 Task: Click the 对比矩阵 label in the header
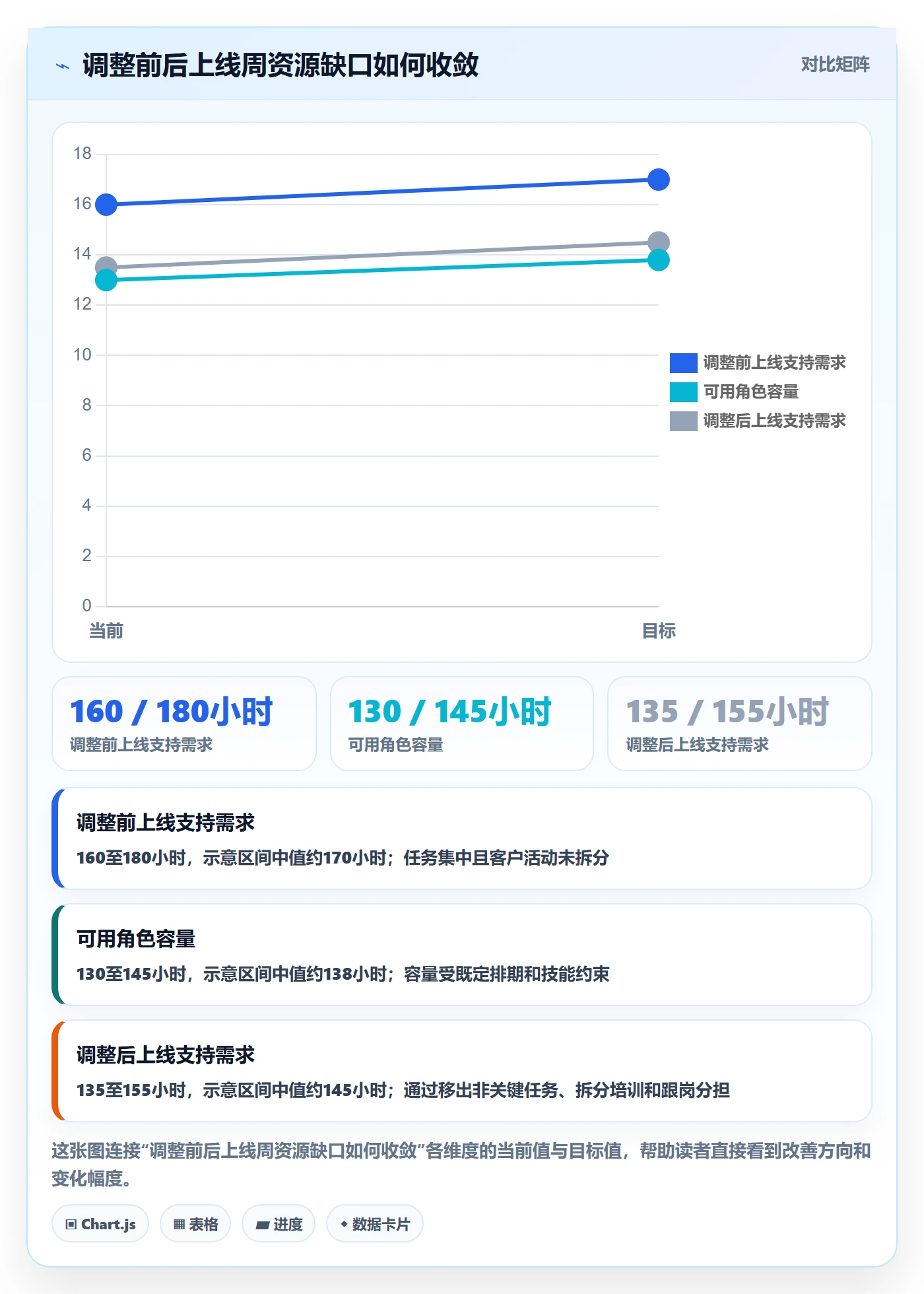click(835, 64)
